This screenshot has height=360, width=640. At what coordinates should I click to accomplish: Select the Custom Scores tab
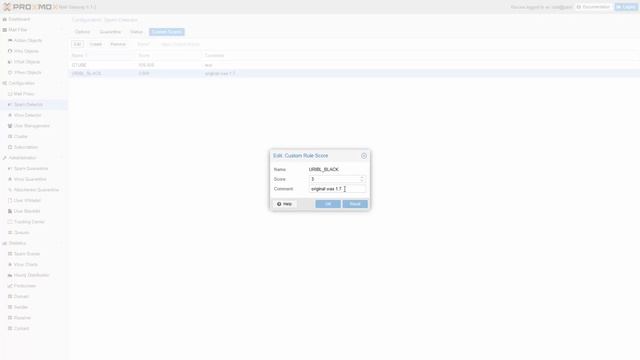click(x=167, y=32)
